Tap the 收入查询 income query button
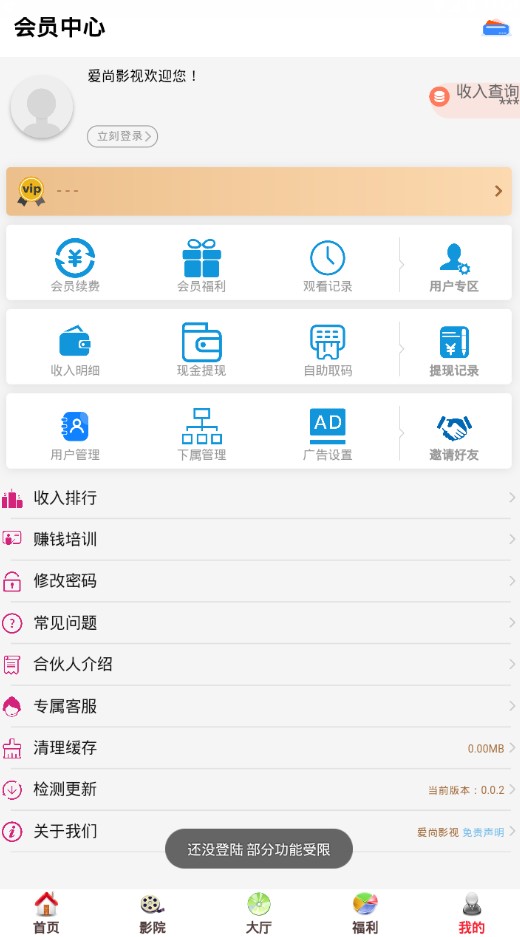The height and width of the screenshot is (937, 520). point(475,100)
